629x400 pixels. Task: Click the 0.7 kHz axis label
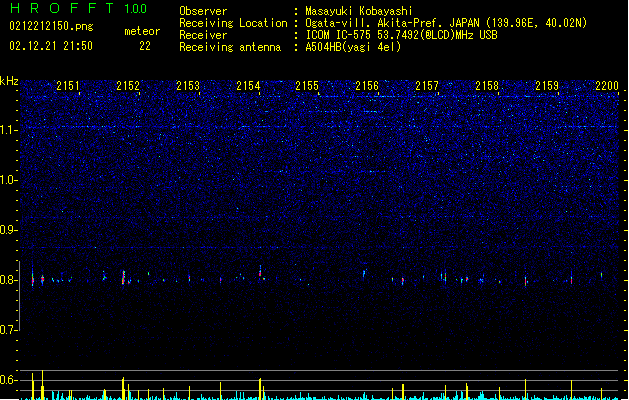pos(9,330)
